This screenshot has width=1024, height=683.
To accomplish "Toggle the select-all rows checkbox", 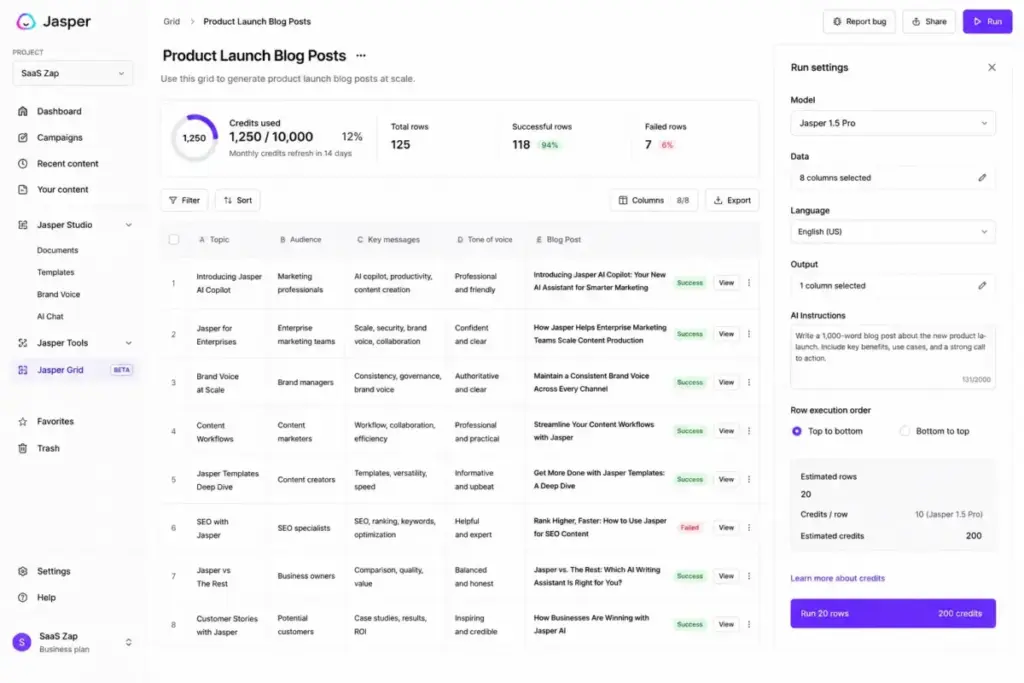I will coord(174,240).
